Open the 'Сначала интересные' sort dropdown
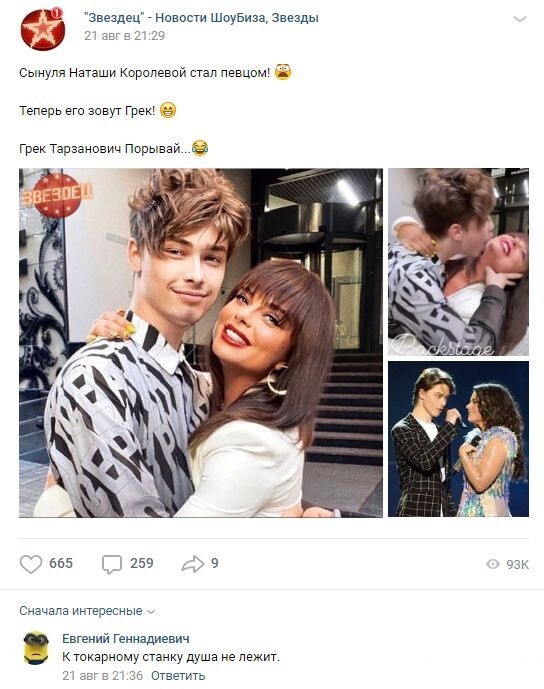Screen dimensions: 544x689 coord(87,611)
